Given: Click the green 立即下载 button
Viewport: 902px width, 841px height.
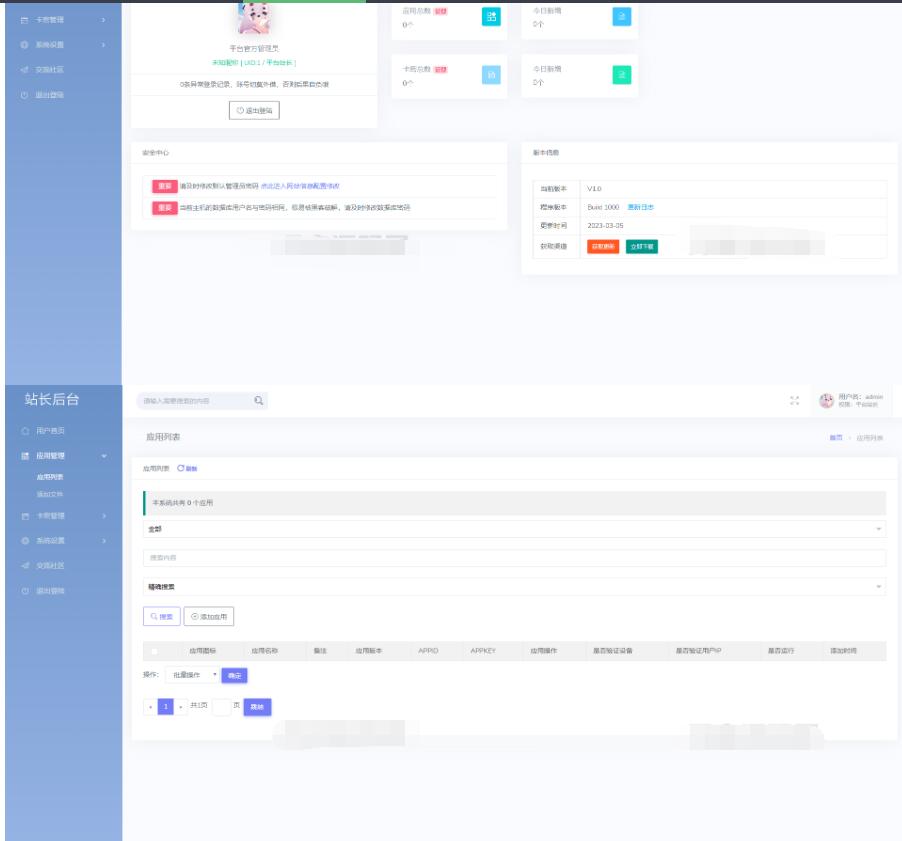Looking at the screenshot, I should tap(642, 246).
